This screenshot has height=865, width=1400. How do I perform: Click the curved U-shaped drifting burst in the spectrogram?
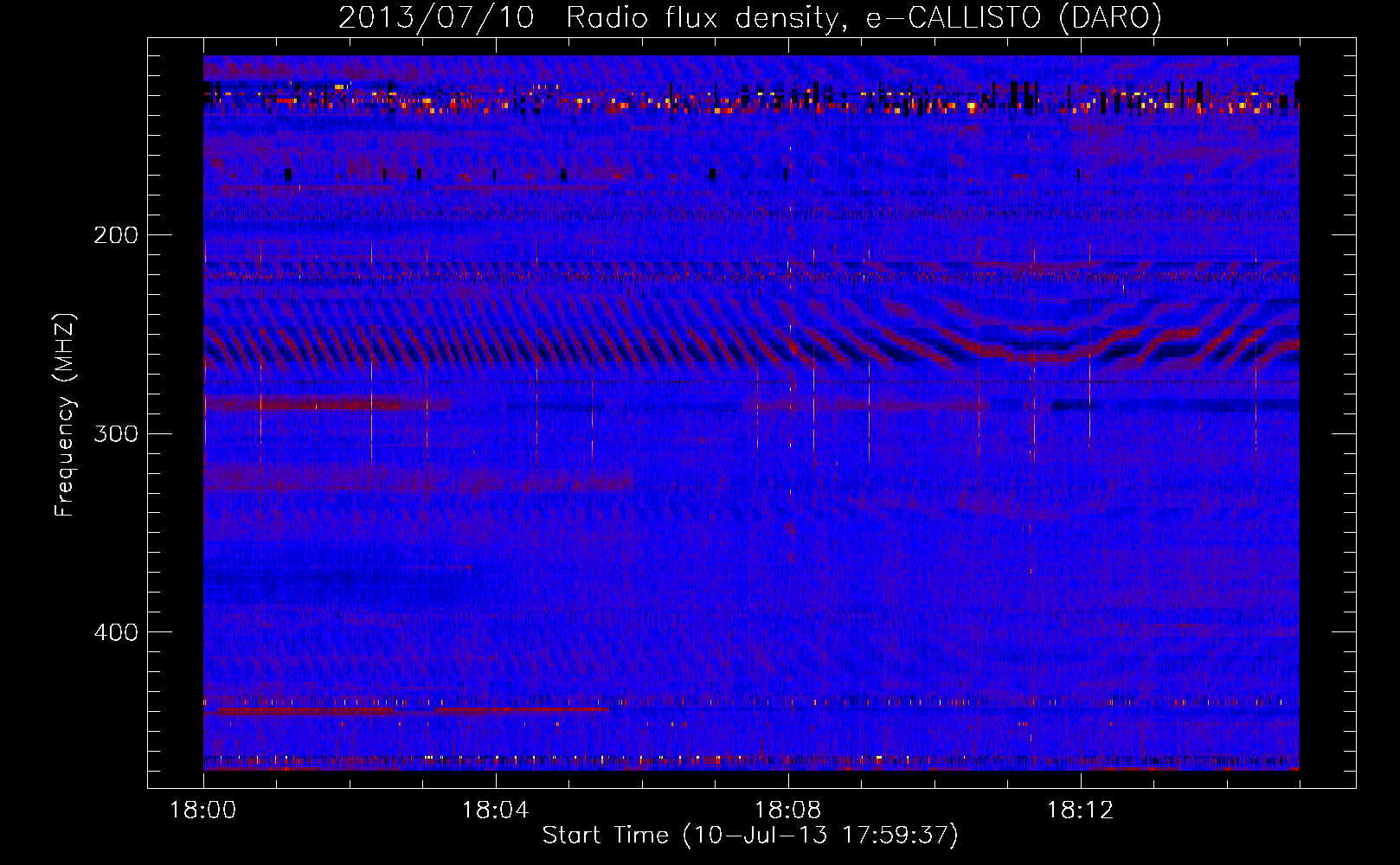coord(1030,333)
